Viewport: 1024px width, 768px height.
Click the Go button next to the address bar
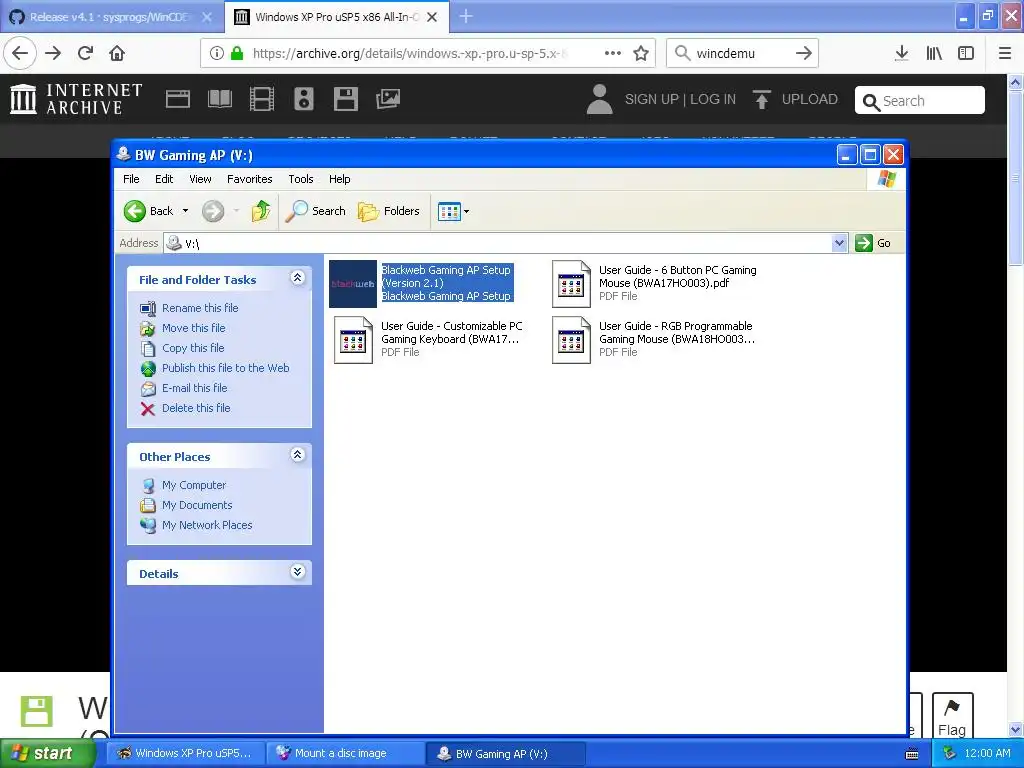873,243
